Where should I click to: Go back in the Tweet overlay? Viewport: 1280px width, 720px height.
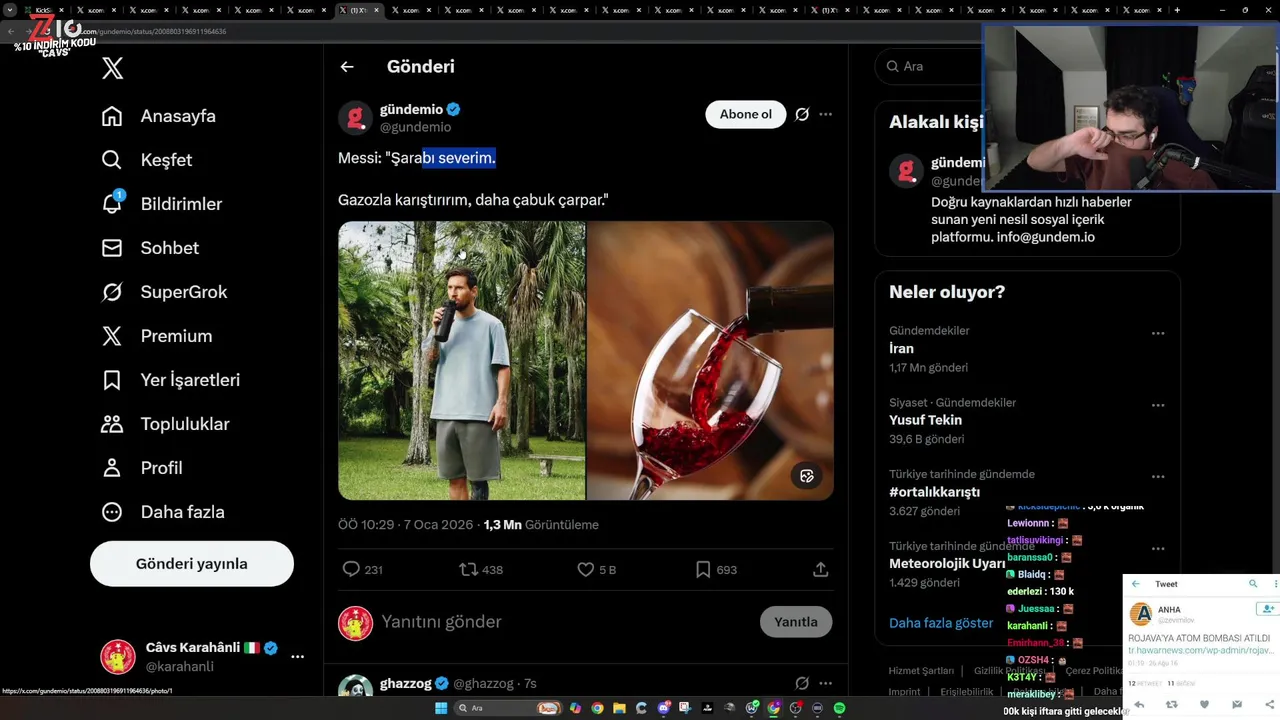click(1136, 584)
